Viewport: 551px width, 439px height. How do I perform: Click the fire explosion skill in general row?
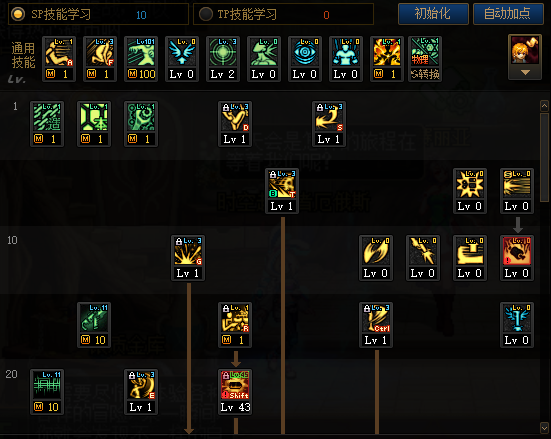coord(387,59)
